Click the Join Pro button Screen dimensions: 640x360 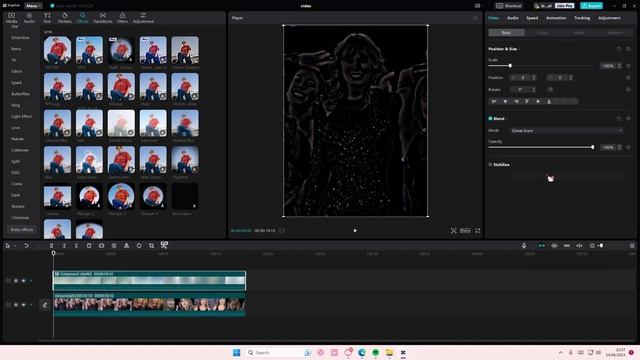tap(564, 6)
